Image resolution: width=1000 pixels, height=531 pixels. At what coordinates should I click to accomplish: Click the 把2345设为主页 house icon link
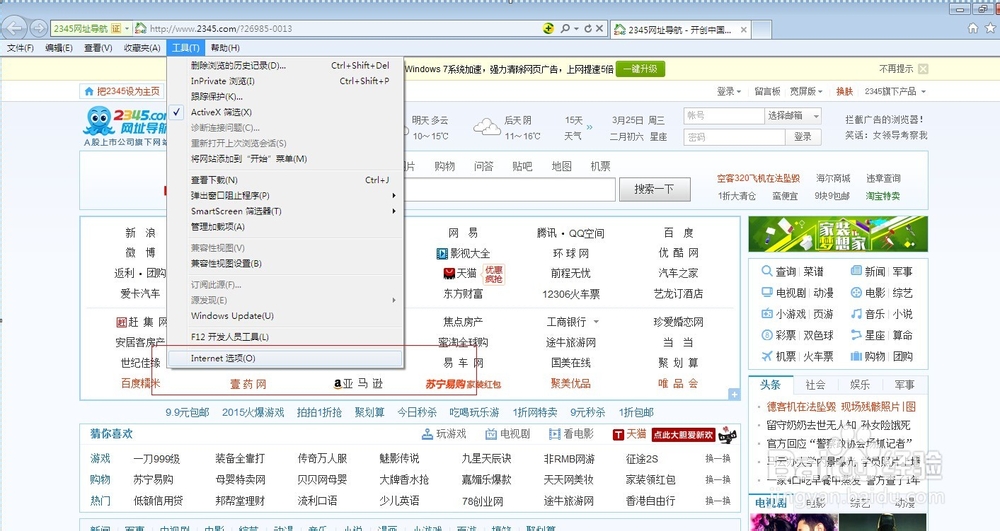pyautogui.click(x=89, y=92)
